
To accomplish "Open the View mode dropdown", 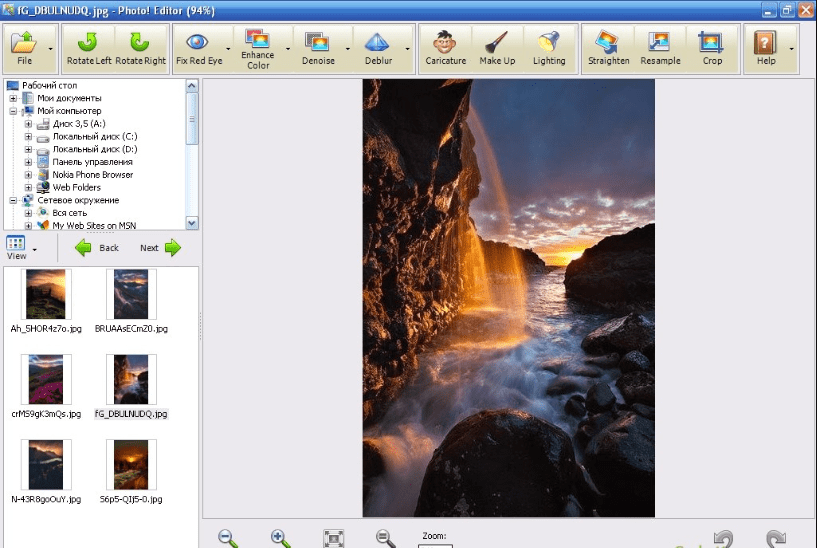I will [34, 250].
